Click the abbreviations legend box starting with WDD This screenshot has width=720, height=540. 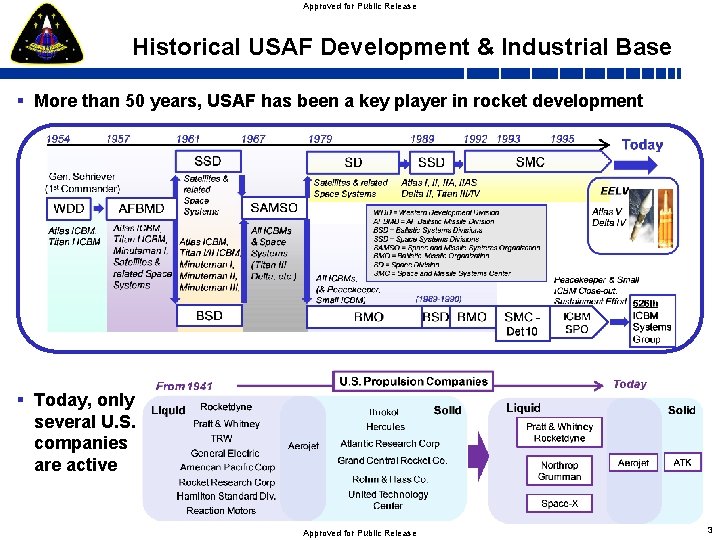[x=456, y=243]
